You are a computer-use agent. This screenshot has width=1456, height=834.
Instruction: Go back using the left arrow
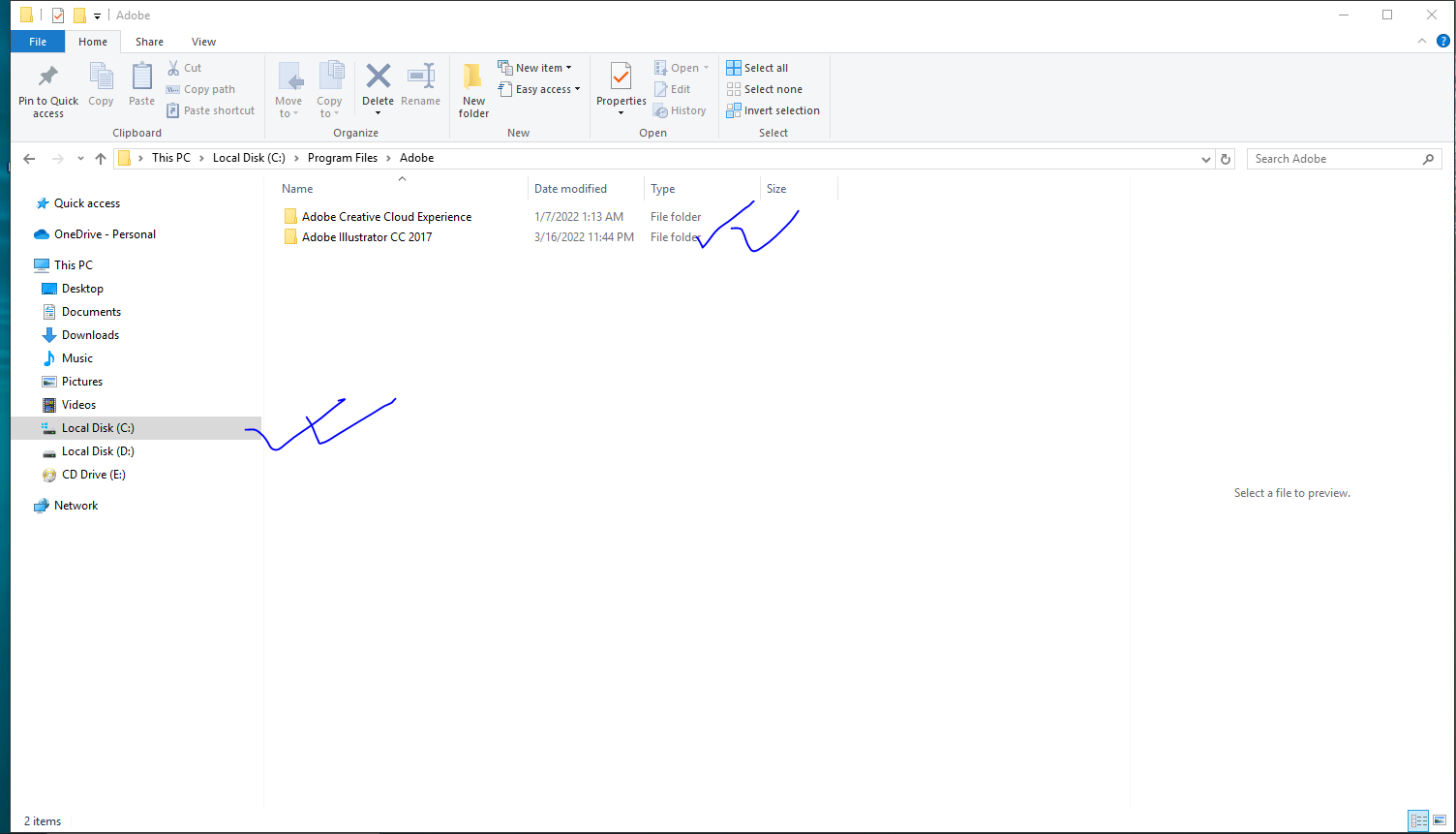29,159
